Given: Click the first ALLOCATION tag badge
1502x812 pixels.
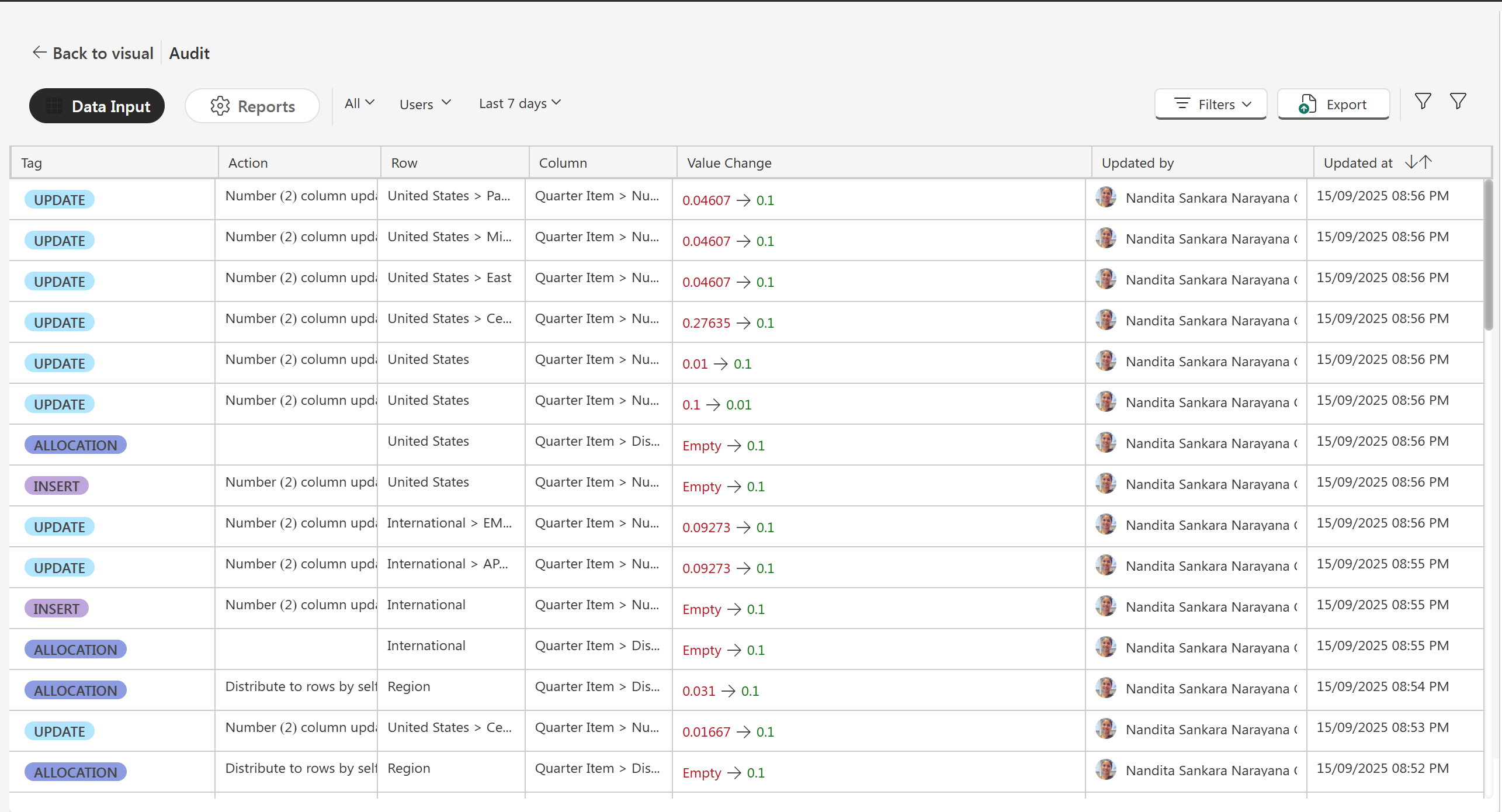Looking at the screenshot, I should (x=75, y=445).
